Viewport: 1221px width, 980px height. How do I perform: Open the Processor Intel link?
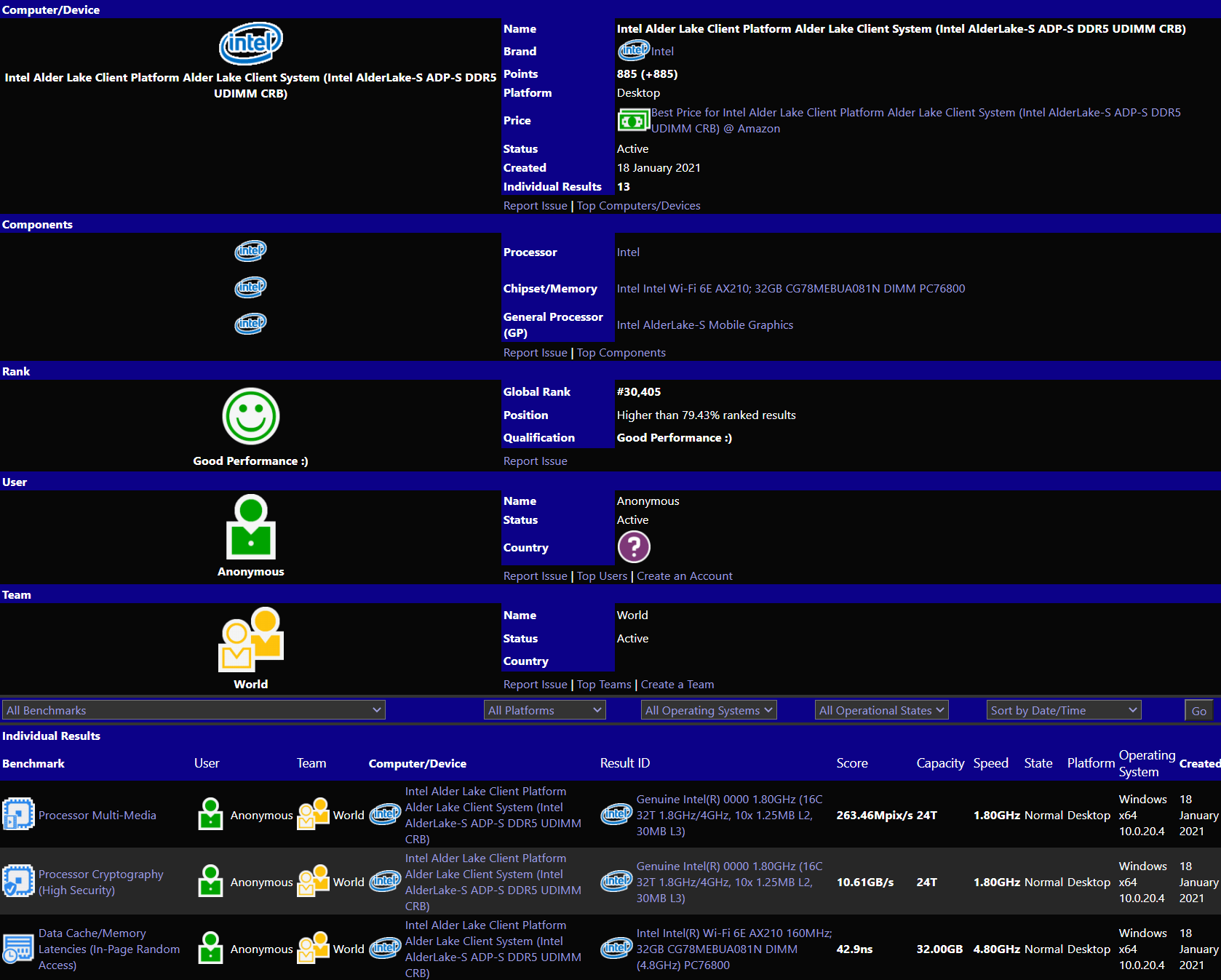(x=628, y=252)
